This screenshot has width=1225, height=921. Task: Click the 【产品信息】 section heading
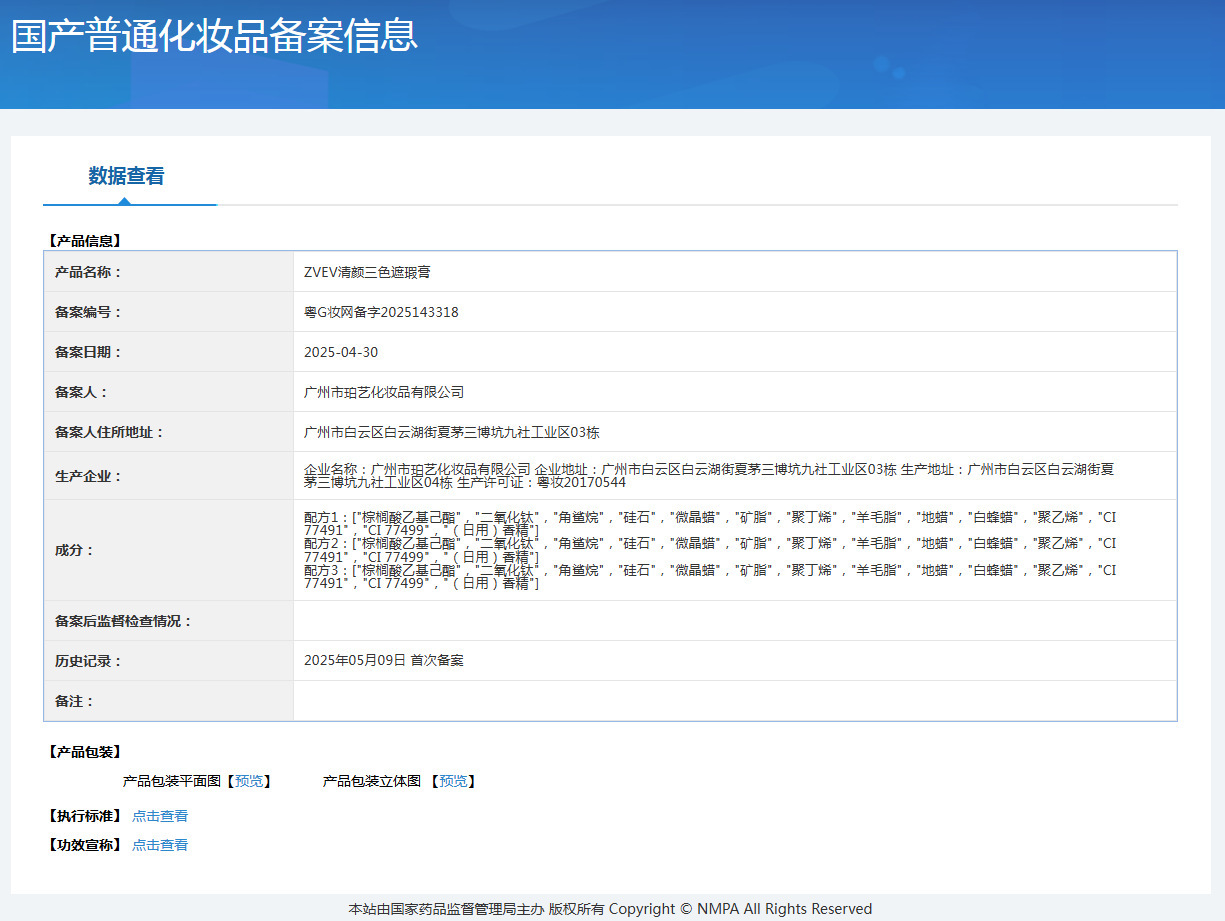point(84,241)
